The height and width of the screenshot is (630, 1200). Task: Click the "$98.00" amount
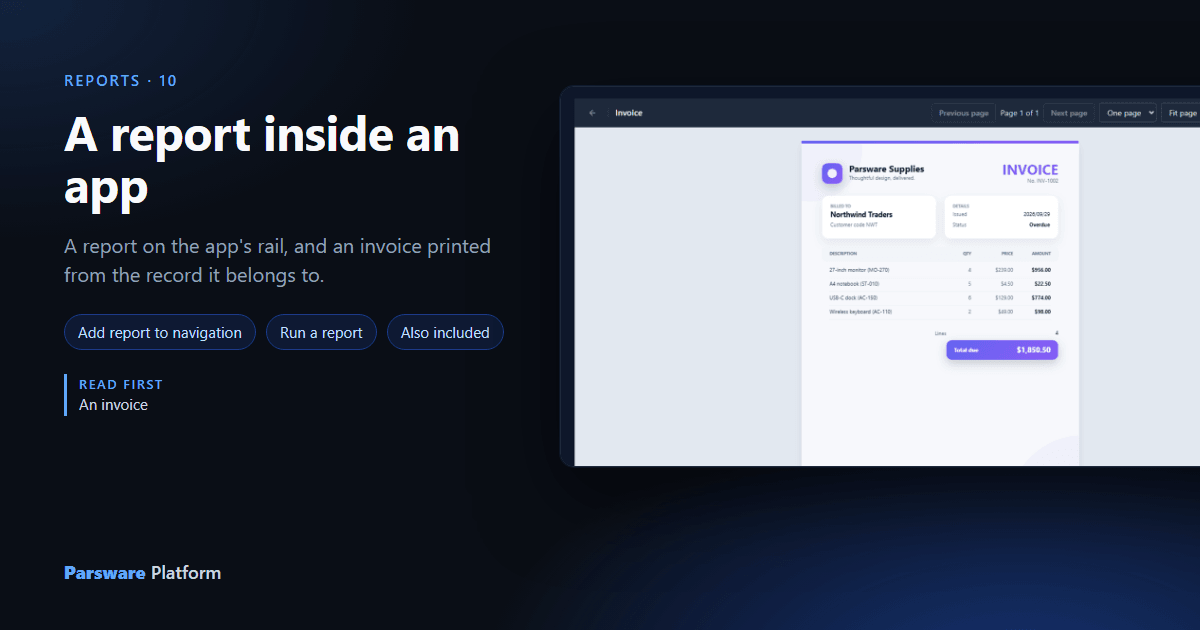(1042, 312)
